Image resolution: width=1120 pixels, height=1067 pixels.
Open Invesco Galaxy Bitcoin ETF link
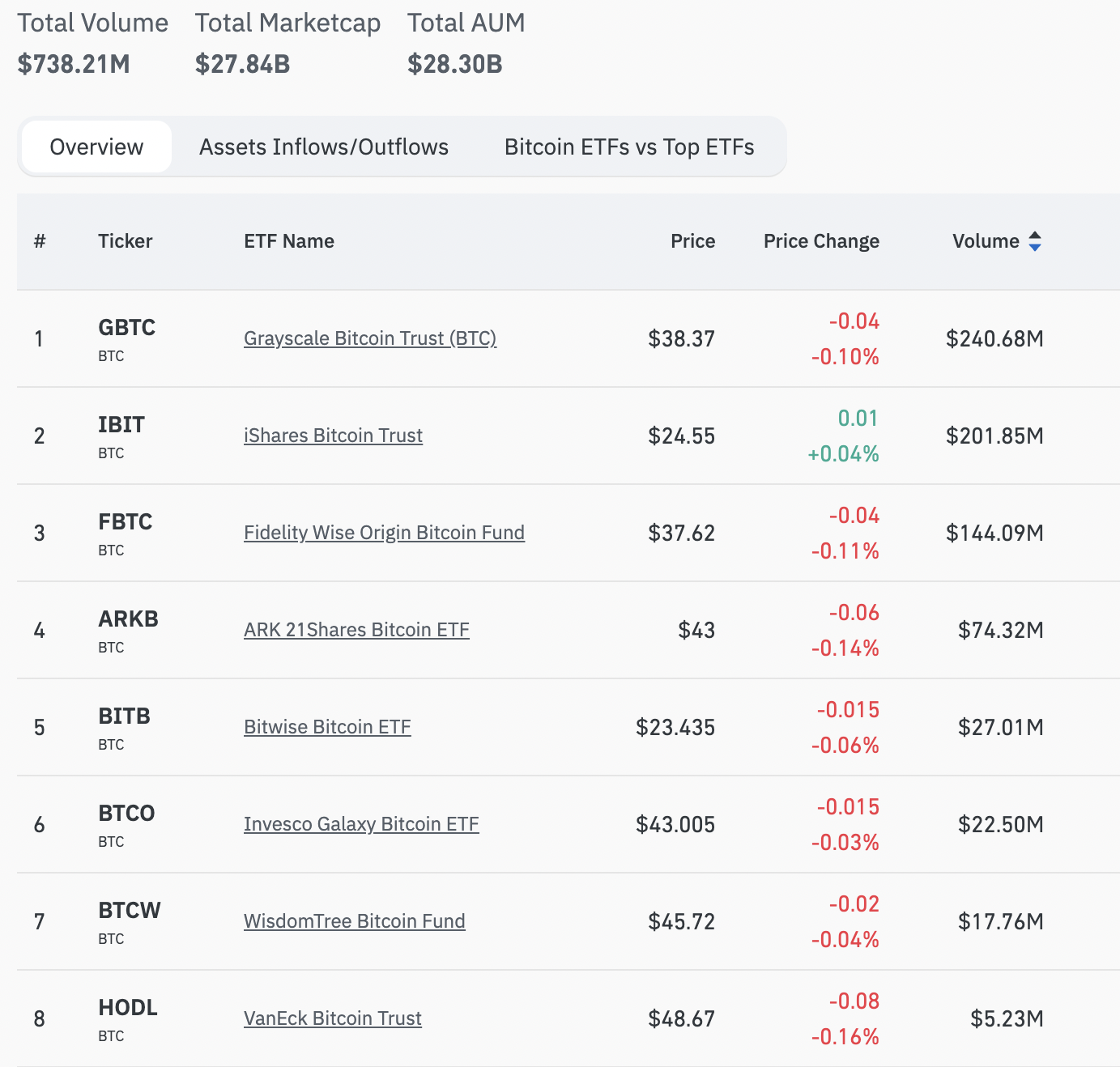click(361, 824)
